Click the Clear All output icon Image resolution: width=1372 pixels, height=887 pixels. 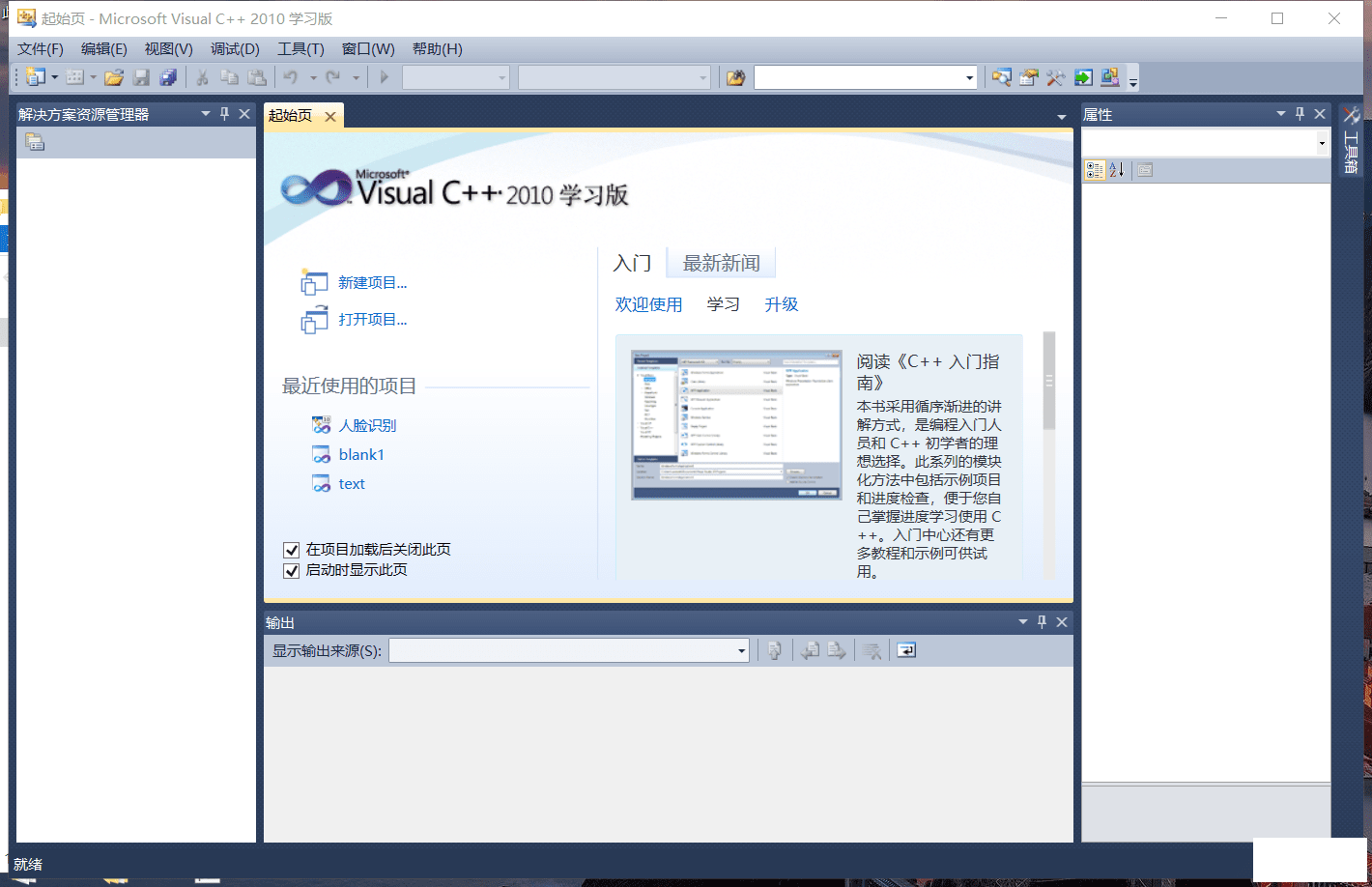[x=872, y=650]
